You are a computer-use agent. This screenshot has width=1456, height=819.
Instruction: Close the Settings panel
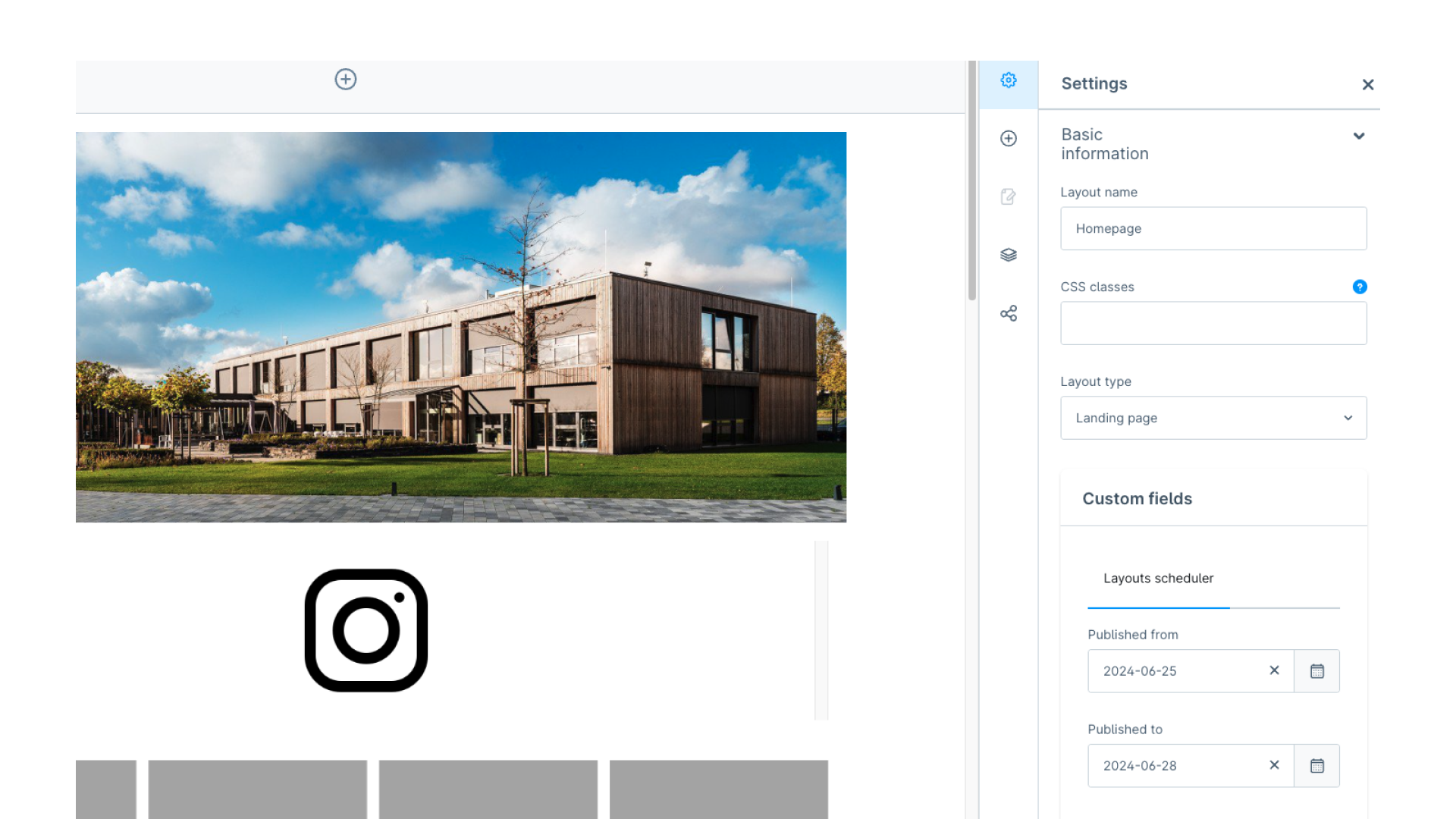point(1367,85)
